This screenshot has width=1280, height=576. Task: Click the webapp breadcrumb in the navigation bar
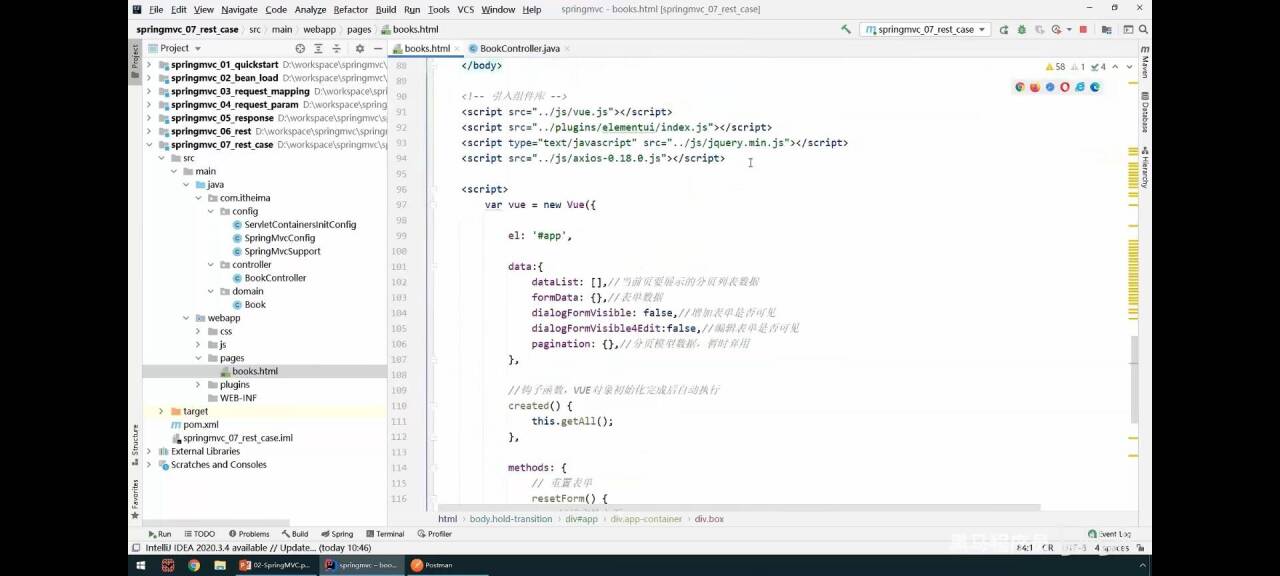pyautogui.click(x=319, y=30)
